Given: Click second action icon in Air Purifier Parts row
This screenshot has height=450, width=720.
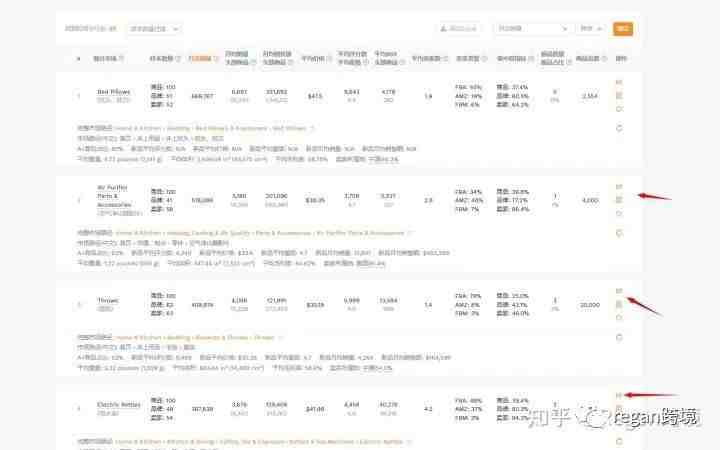Looking at the screenshot, I should (x=619, y=200).
